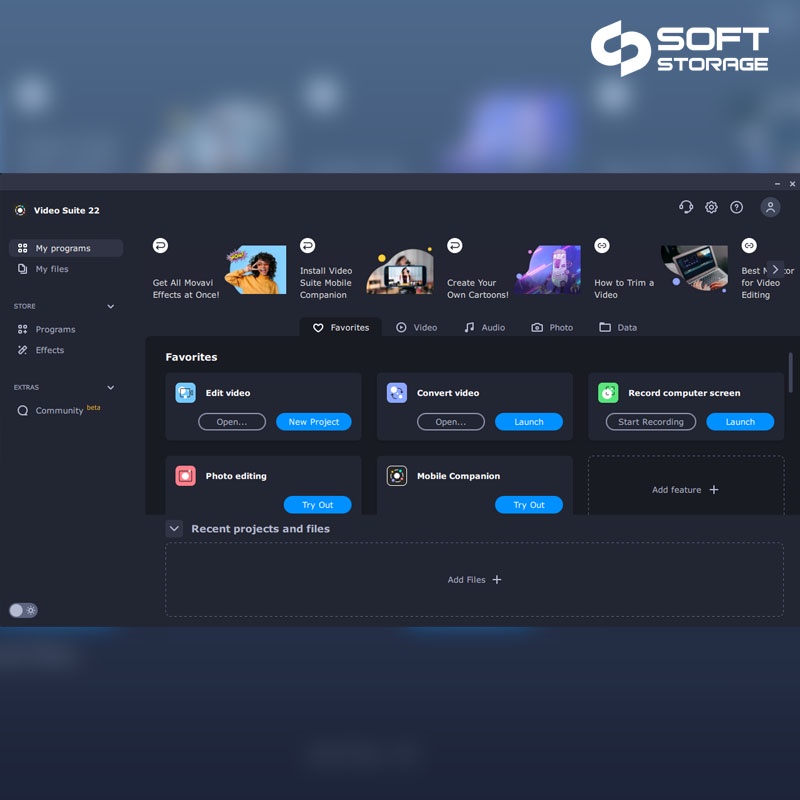The image size is (800, 800).
Task: Click New Project for Edit video
Action: (x=313, y=422)
